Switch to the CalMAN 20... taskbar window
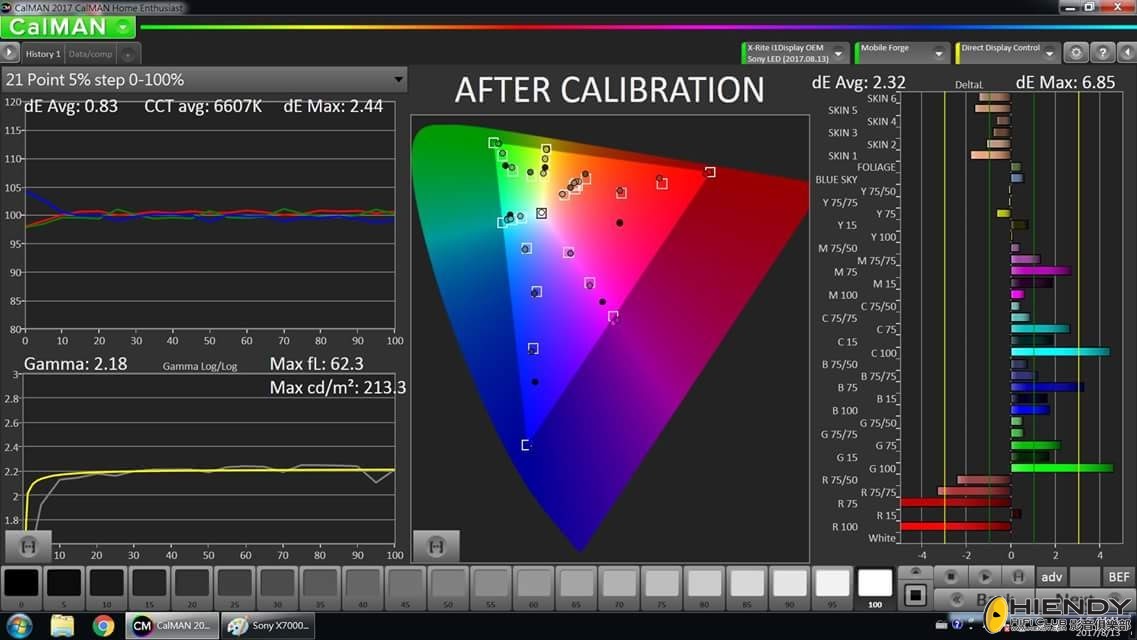This screenshot has width=1137, height=640. 172,626
